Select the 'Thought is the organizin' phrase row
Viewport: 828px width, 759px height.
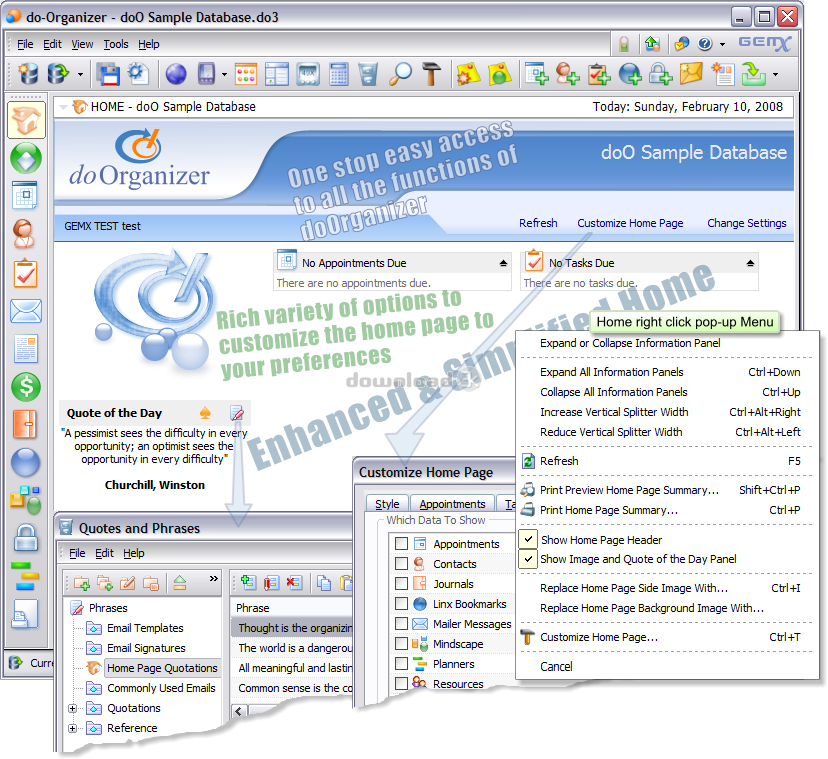point(293,628)
